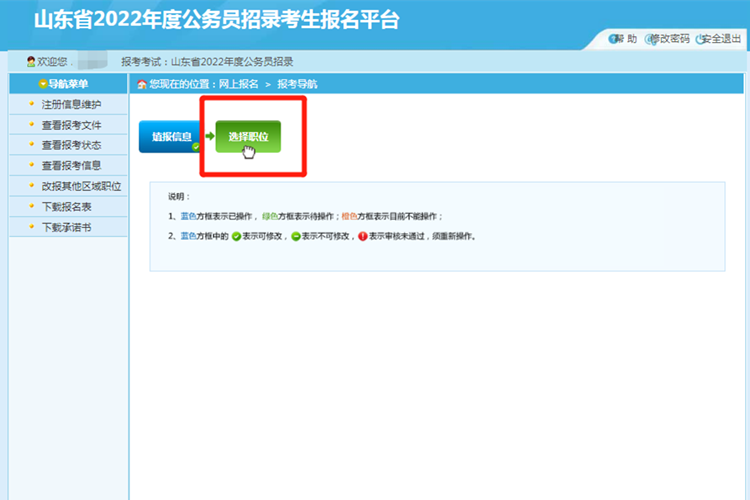
Task: Click the green checkmark on 填报信息
Action: [x=196, y=147]
